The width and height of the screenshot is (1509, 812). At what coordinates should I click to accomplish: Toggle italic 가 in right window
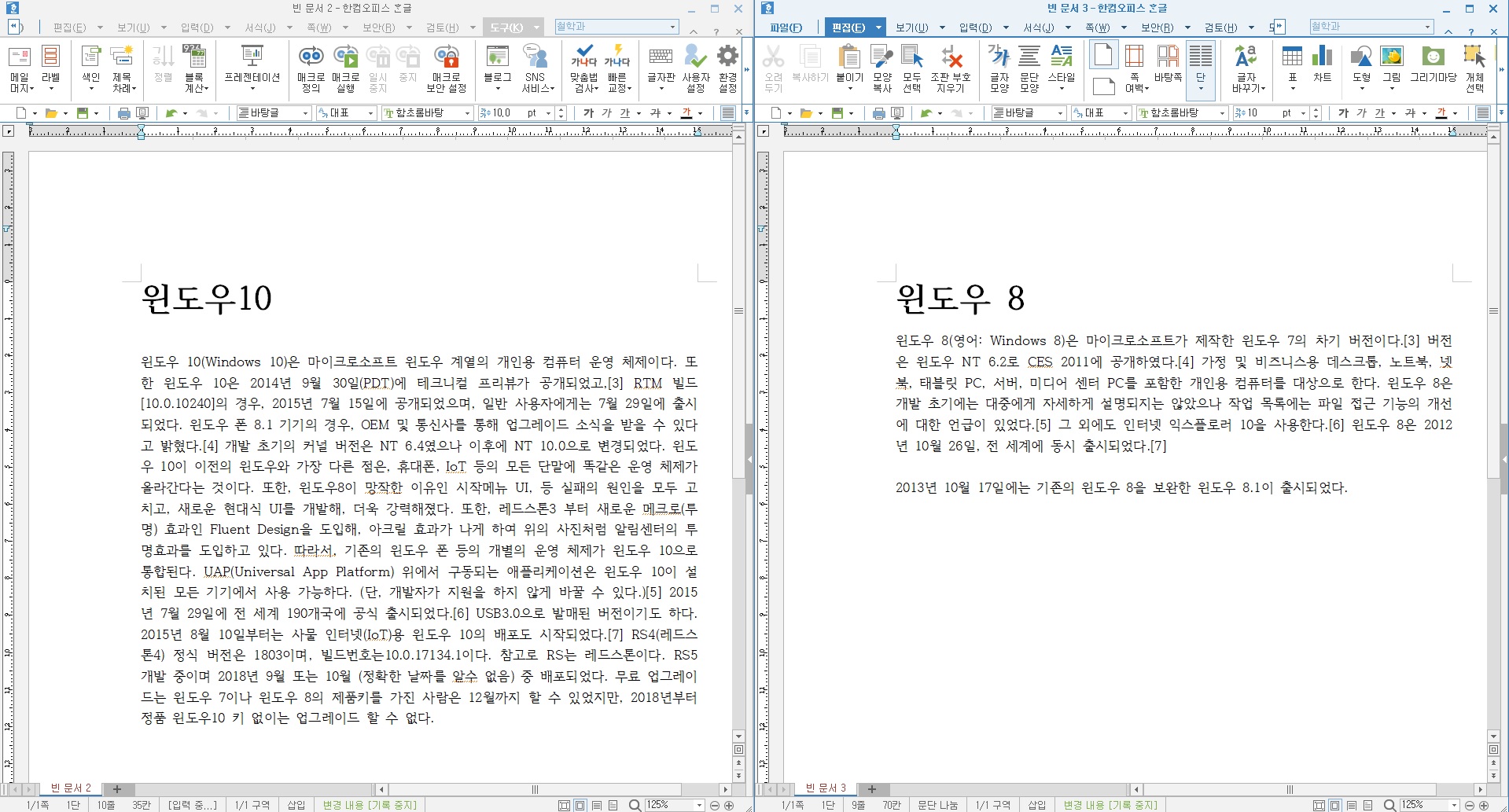click(x=1362, y=113)
